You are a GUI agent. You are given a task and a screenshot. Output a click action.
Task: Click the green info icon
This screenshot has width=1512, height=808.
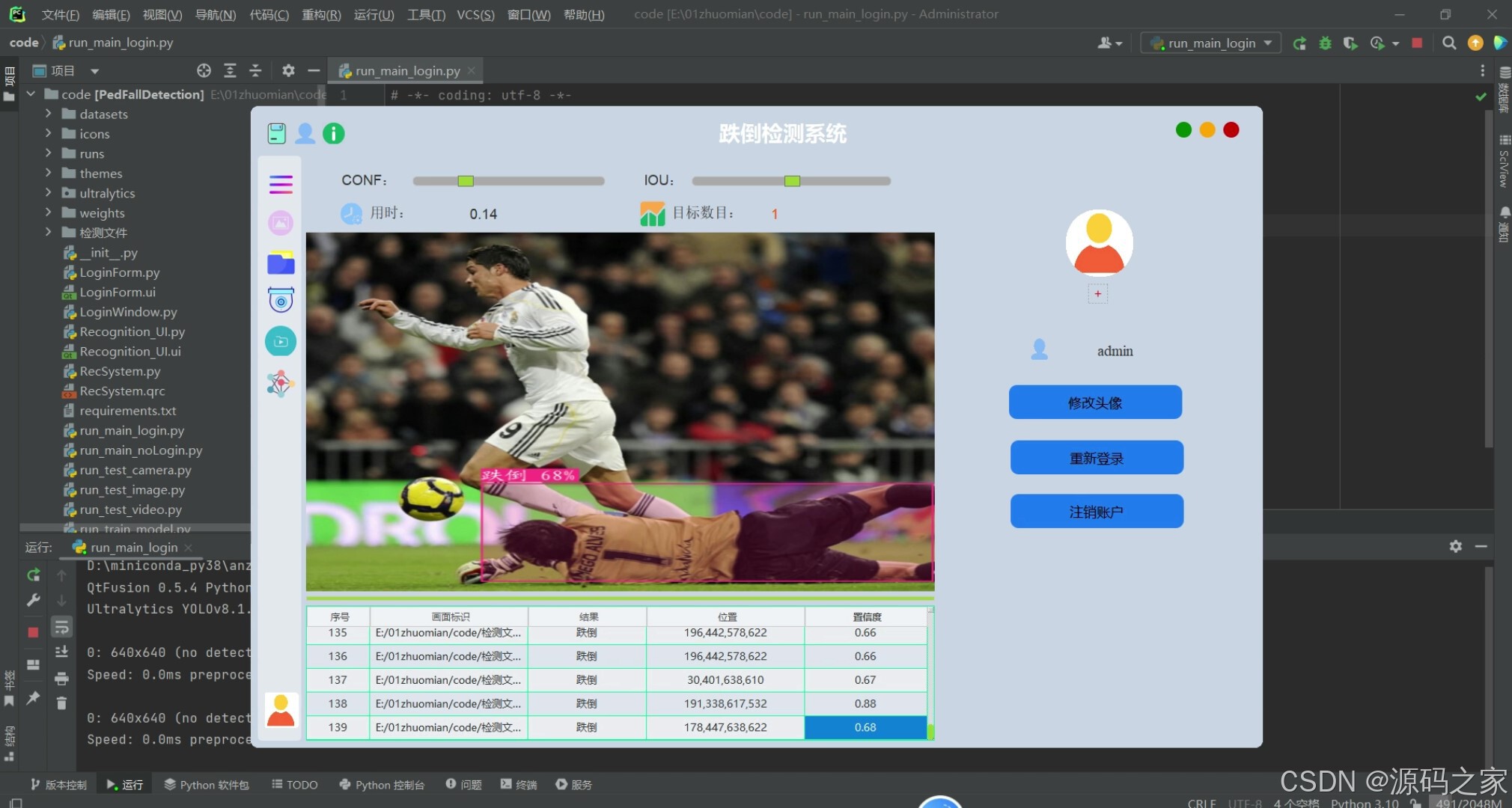click(x=333, y=133)
